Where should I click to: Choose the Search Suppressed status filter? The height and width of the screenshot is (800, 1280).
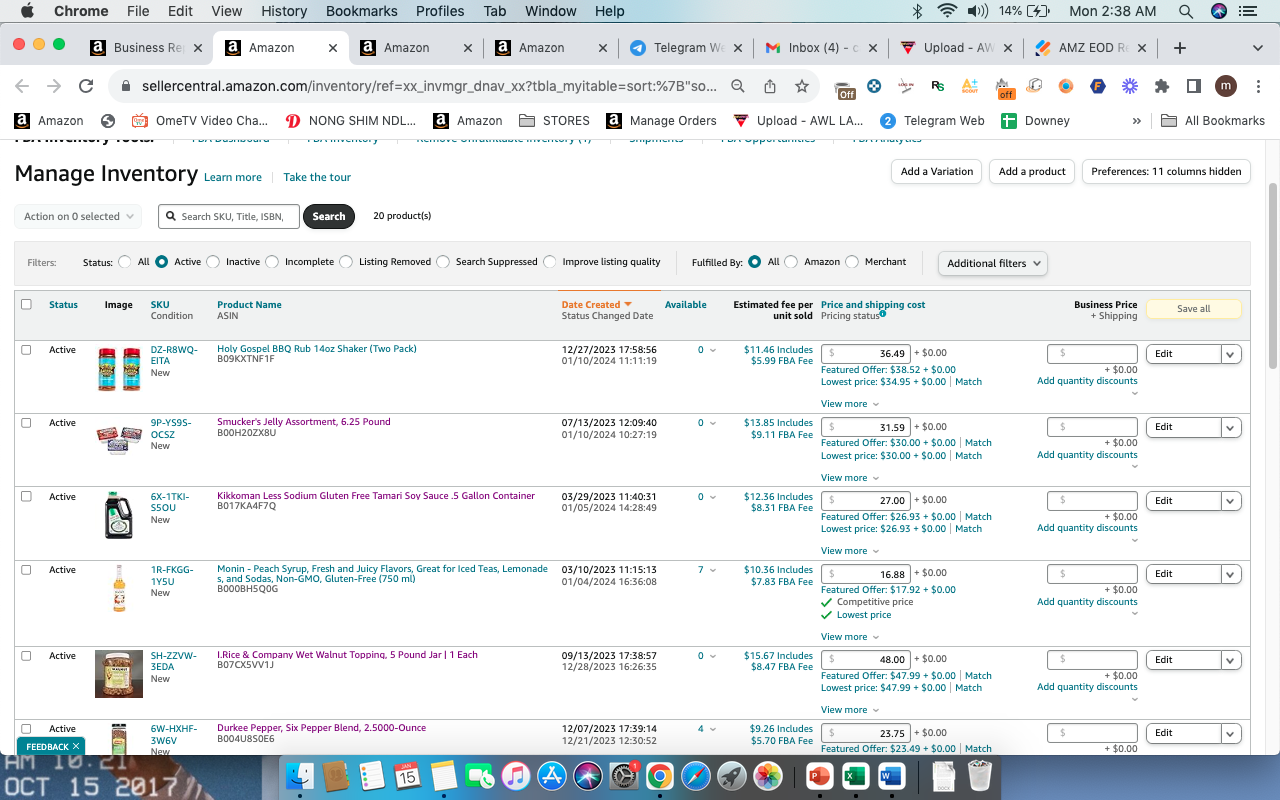(x=443, y=262)
